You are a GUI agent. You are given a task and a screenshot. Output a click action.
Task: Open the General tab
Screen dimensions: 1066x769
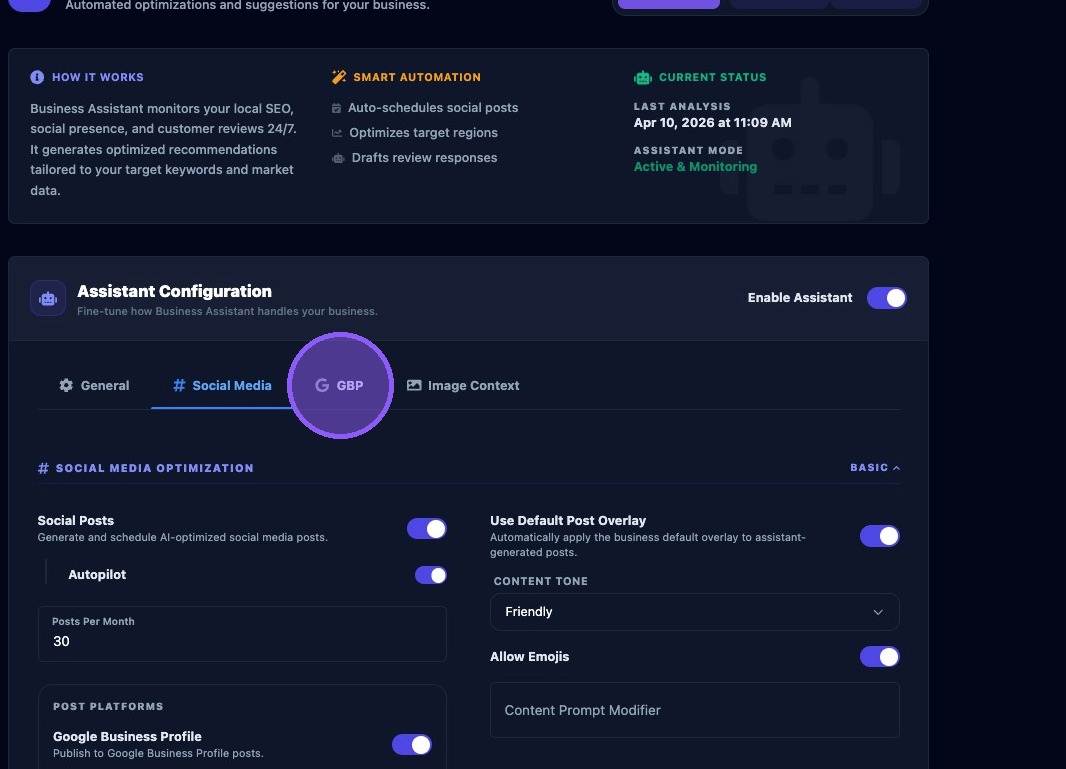coord(94,386)
